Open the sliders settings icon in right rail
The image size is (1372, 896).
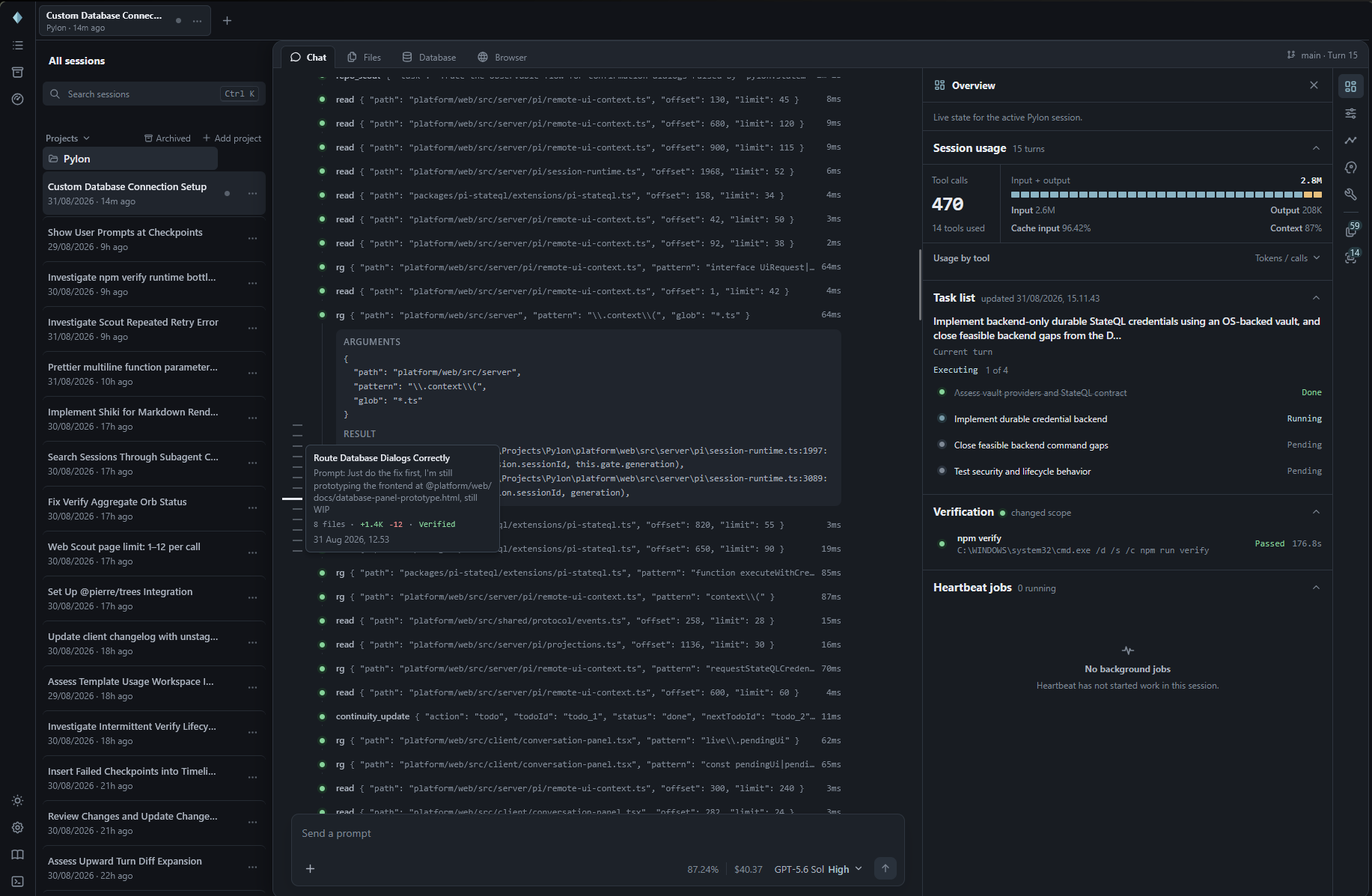[x=1351, y=114]
